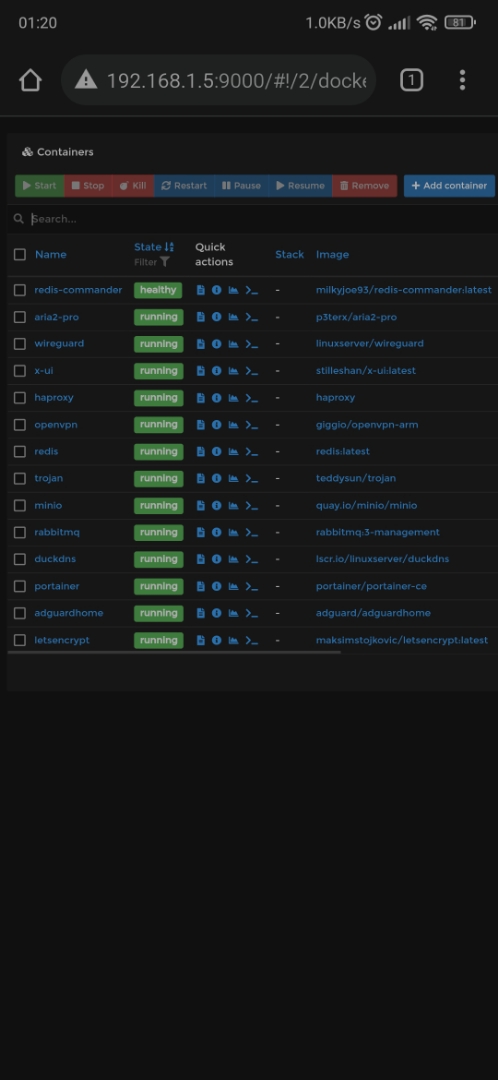Open stats chart icon for portainer container

(x=234, y=586)
